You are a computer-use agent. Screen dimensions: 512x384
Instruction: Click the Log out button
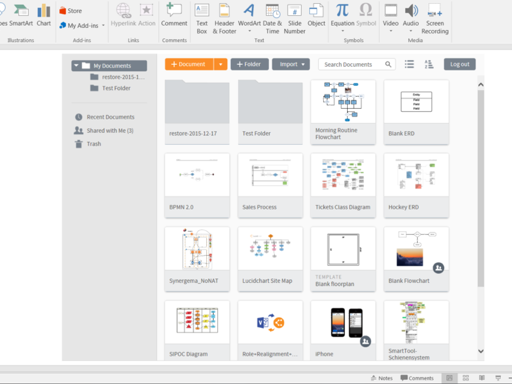coord(460,64)
